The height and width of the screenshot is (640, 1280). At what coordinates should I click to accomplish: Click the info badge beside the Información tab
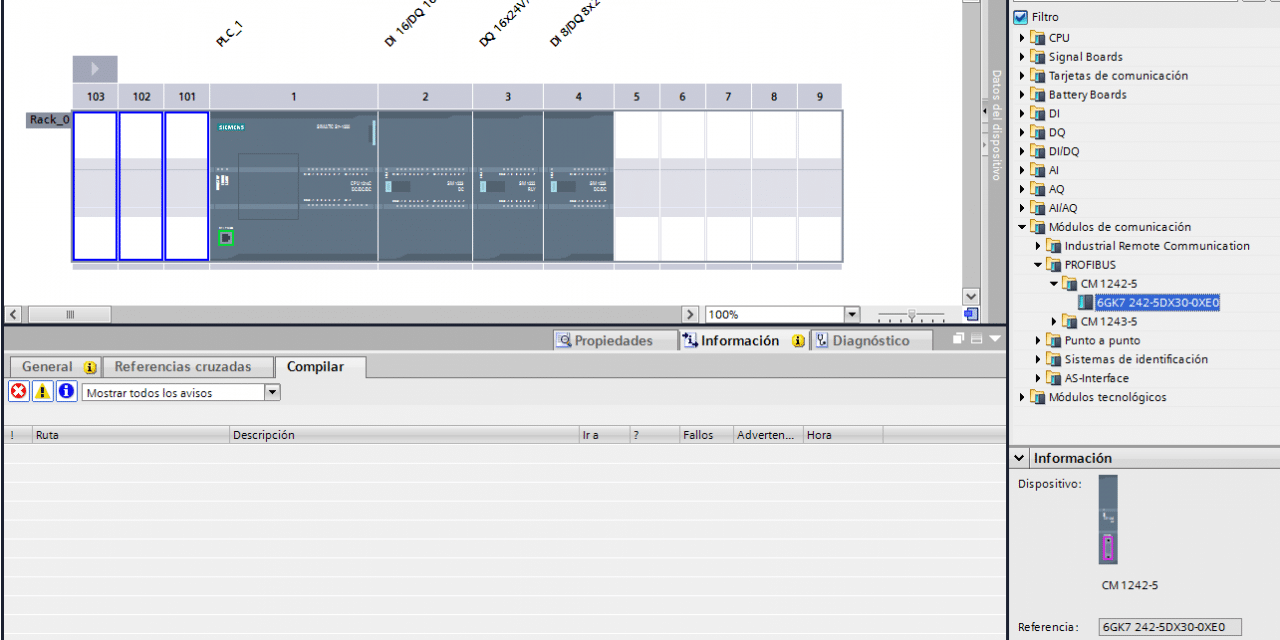pos(797,341)
